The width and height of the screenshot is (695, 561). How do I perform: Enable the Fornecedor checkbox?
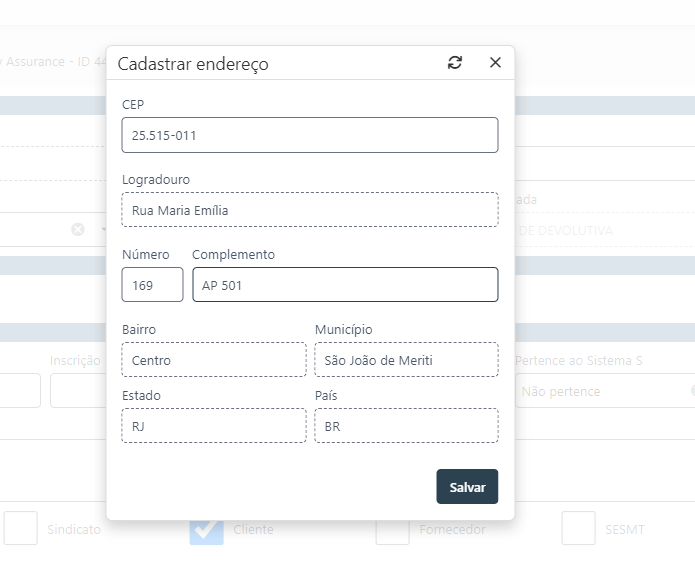[392, 529]
